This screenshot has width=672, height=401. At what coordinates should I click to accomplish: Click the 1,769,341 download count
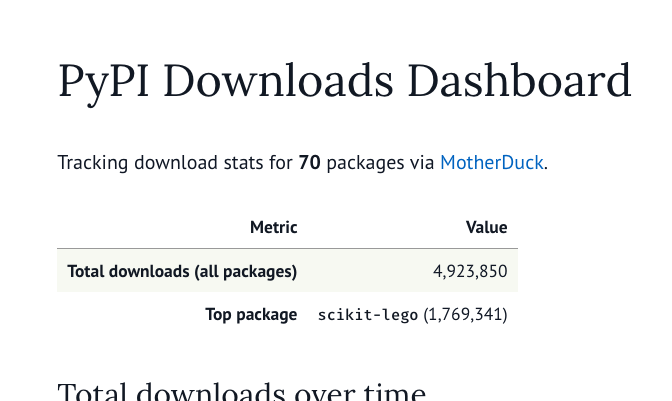click(x=465, y=315)
